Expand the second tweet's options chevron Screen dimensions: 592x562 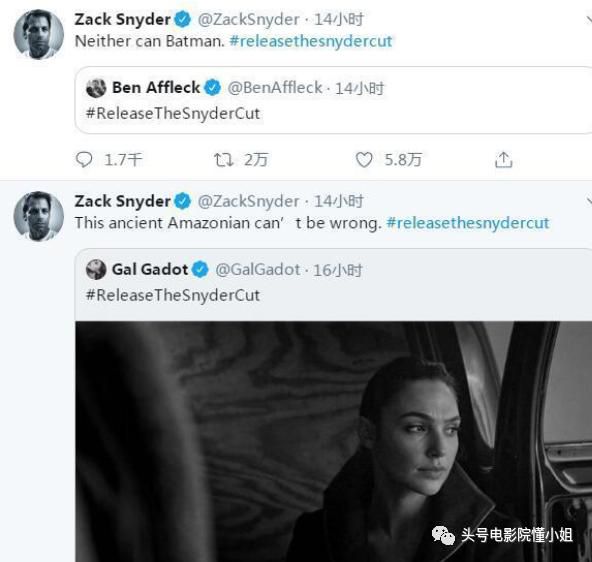click(x=589, y=201)
